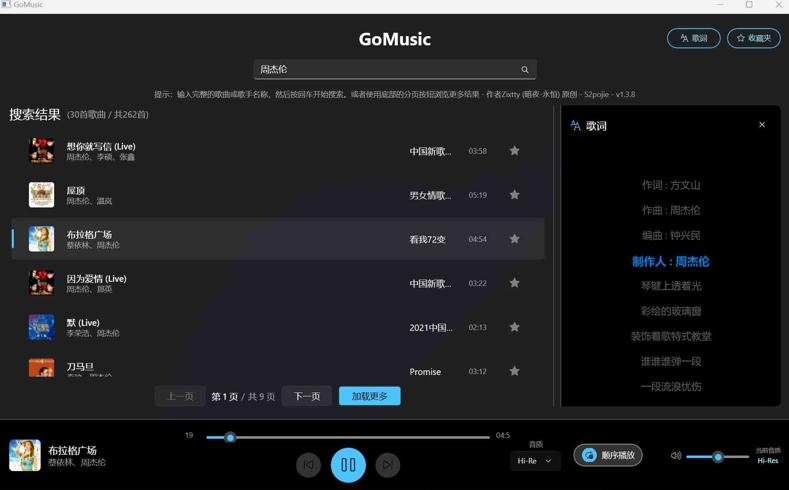Favorite the song 屋顶
The width and height of the screenshot is (789, 490).
[x=514, y=195]
